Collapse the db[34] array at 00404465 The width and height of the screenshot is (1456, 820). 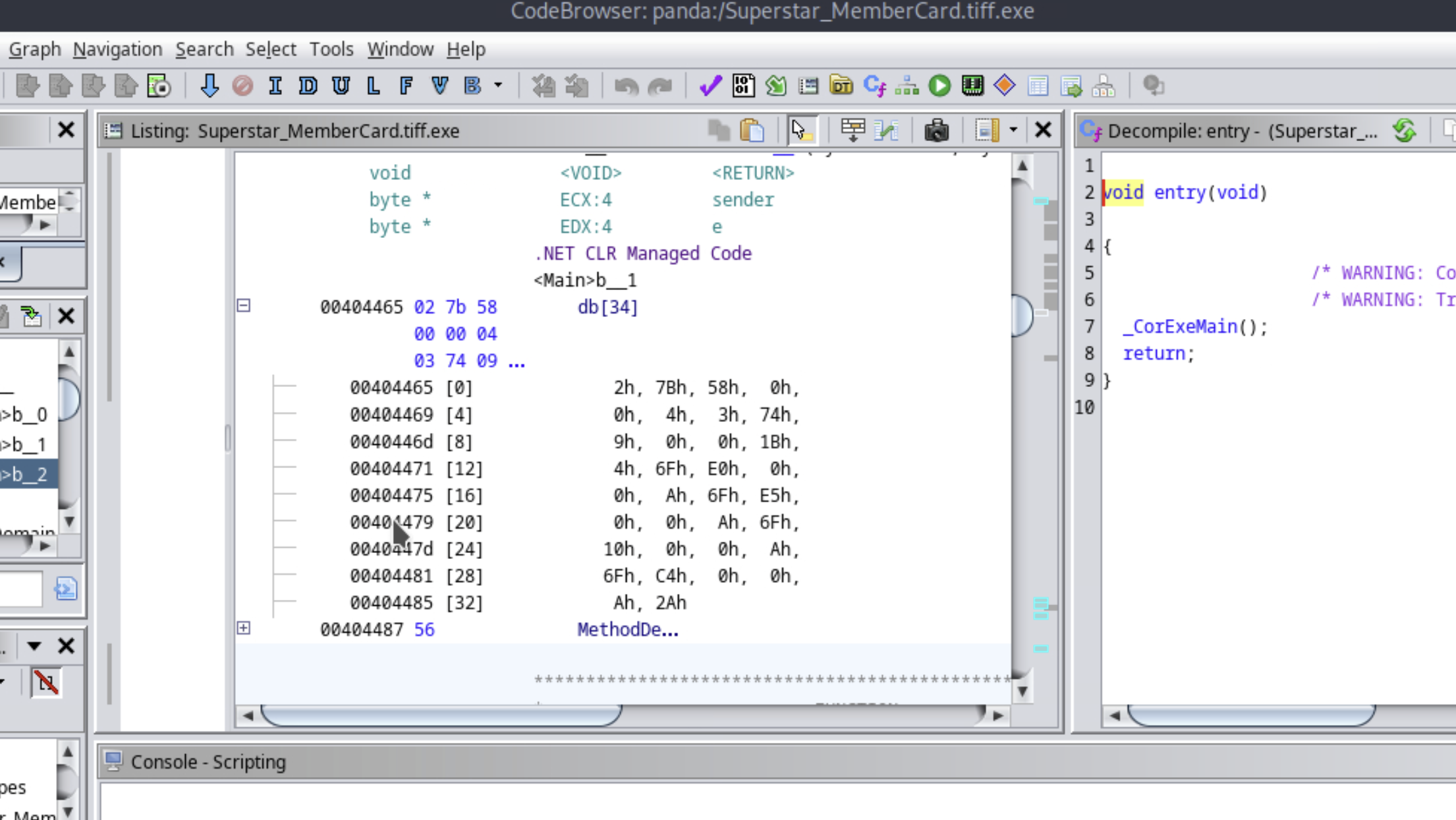coord(244,306)
